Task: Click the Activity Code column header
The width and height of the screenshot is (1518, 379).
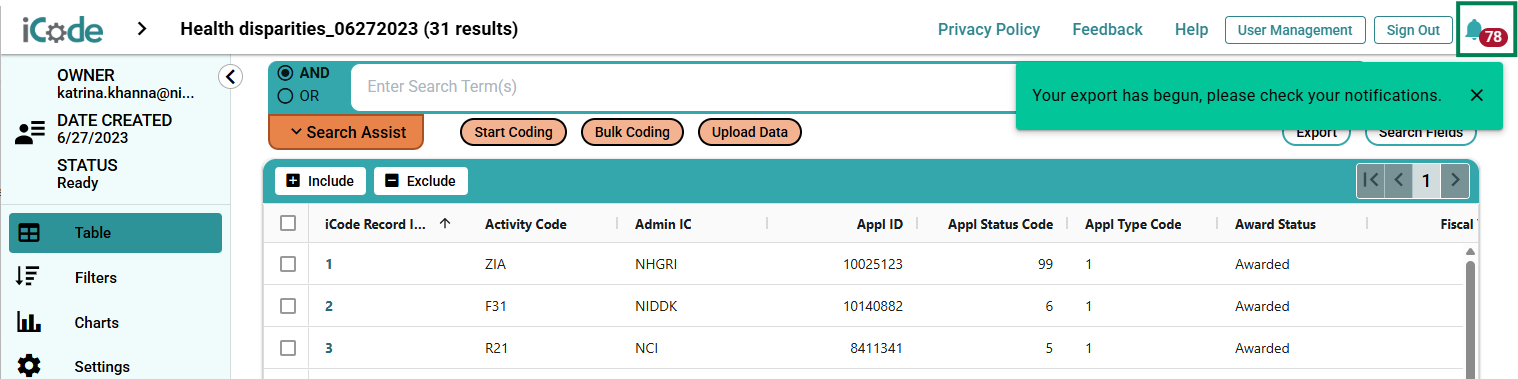Action: pos(526,224)
